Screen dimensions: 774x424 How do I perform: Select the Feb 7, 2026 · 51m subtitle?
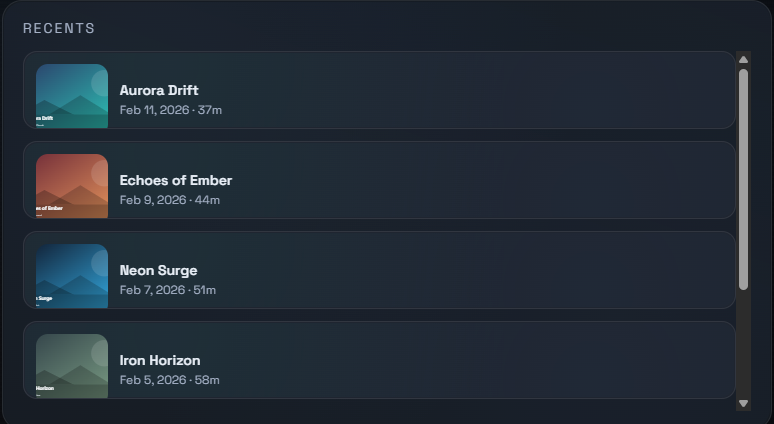pos(168,289)
